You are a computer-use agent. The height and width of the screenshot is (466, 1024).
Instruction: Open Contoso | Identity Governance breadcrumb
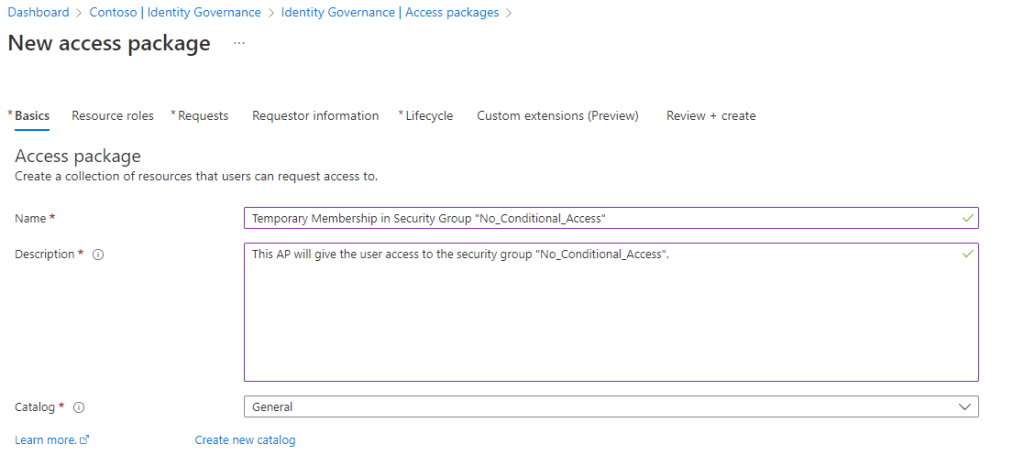point(176,13)
